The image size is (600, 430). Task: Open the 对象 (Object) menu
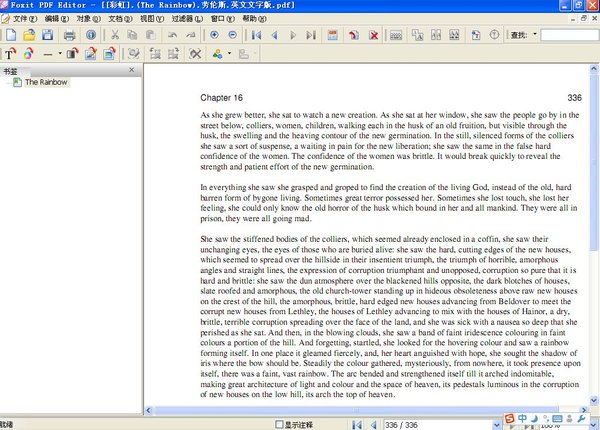pos(88,18)
